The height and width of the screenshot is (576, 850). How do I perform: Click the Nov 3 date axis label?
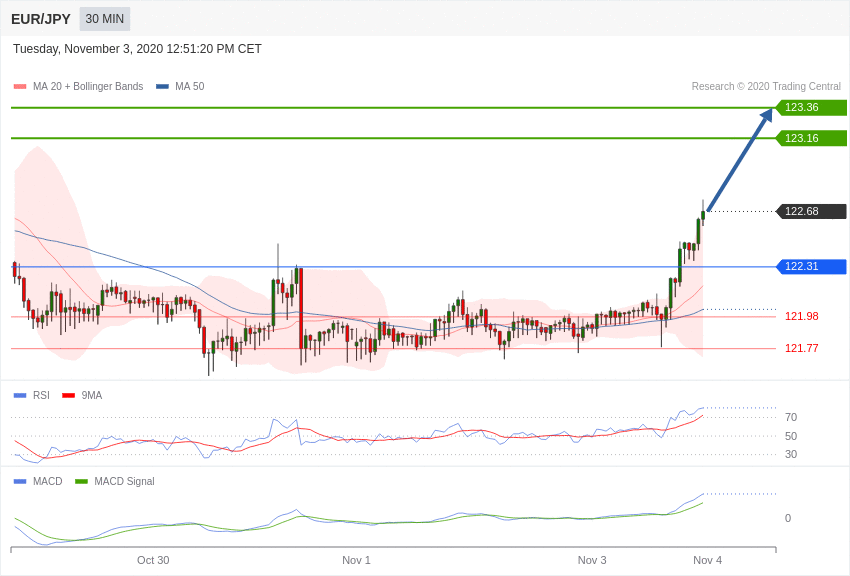click(592, 560)
